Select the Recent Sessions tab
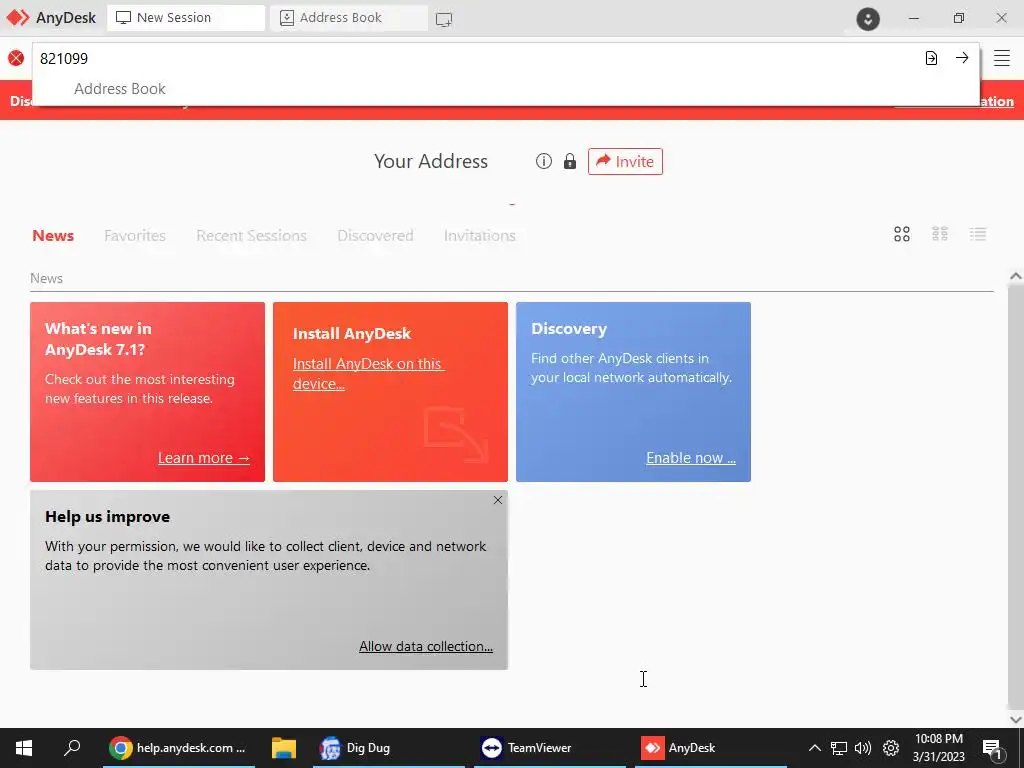The image size is (1024, 768). 251,235
